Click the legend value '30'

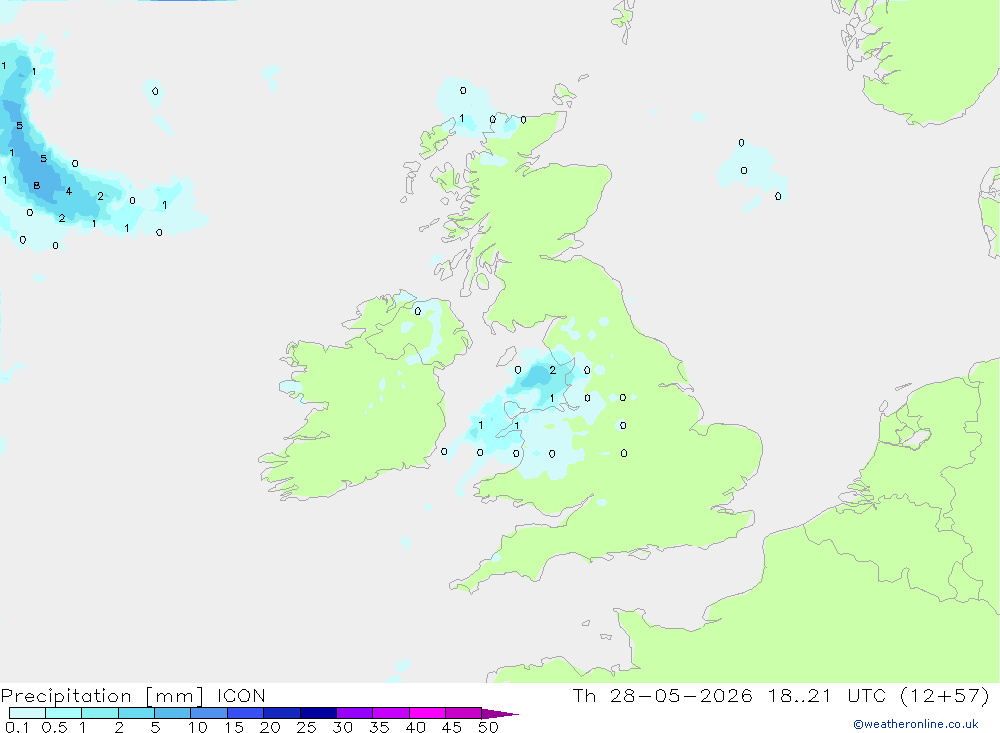pos(342,727)
